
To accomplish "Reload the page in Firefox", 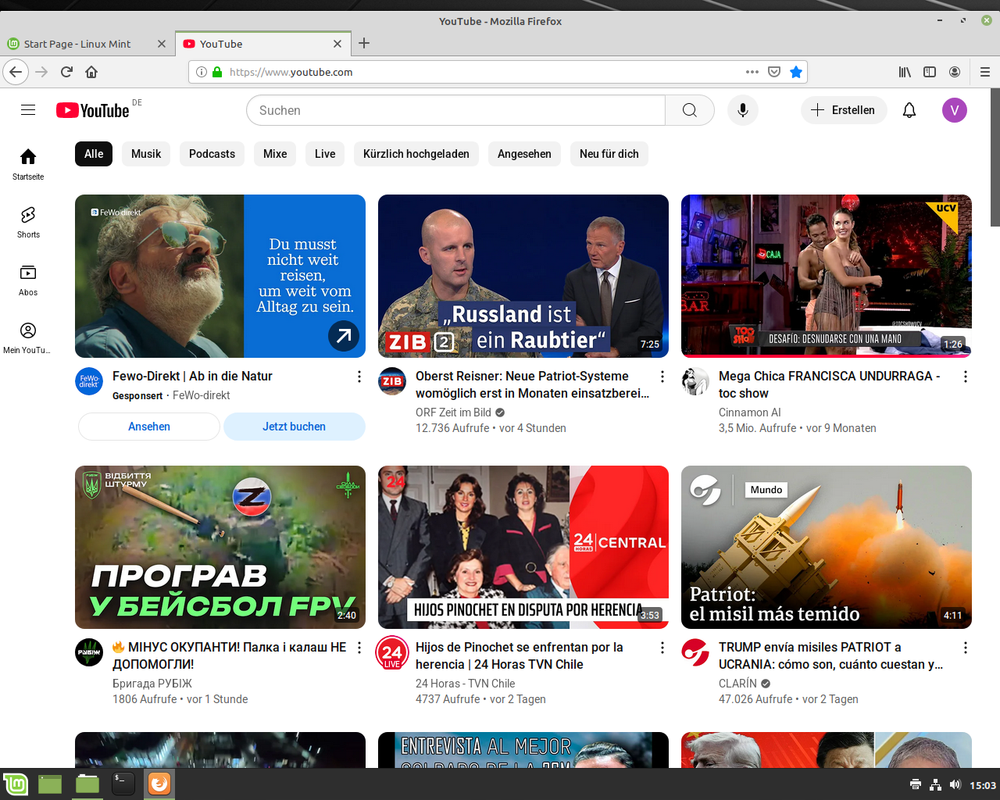I will (66, 72).
